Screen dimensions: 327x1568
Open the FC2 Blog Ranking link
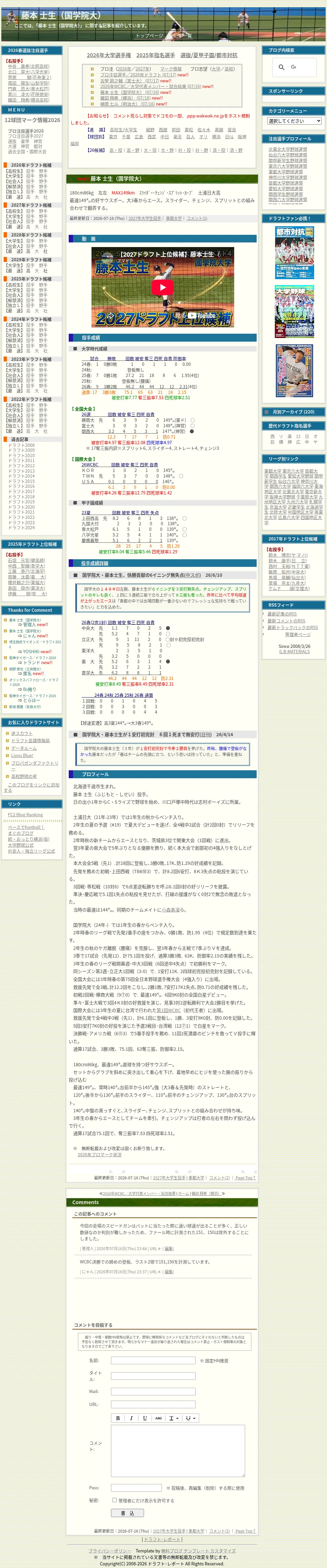(x=25, y=815)
